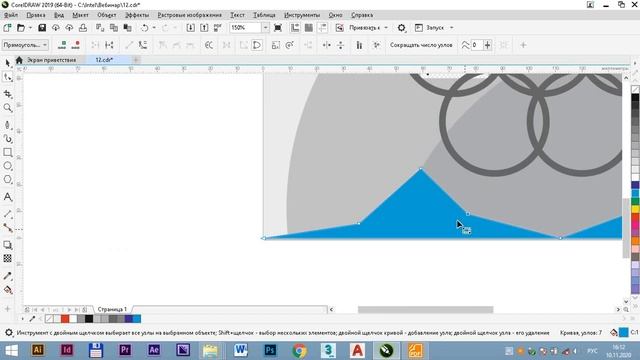
Task: Select the Polygon tool
Action: 7,180
